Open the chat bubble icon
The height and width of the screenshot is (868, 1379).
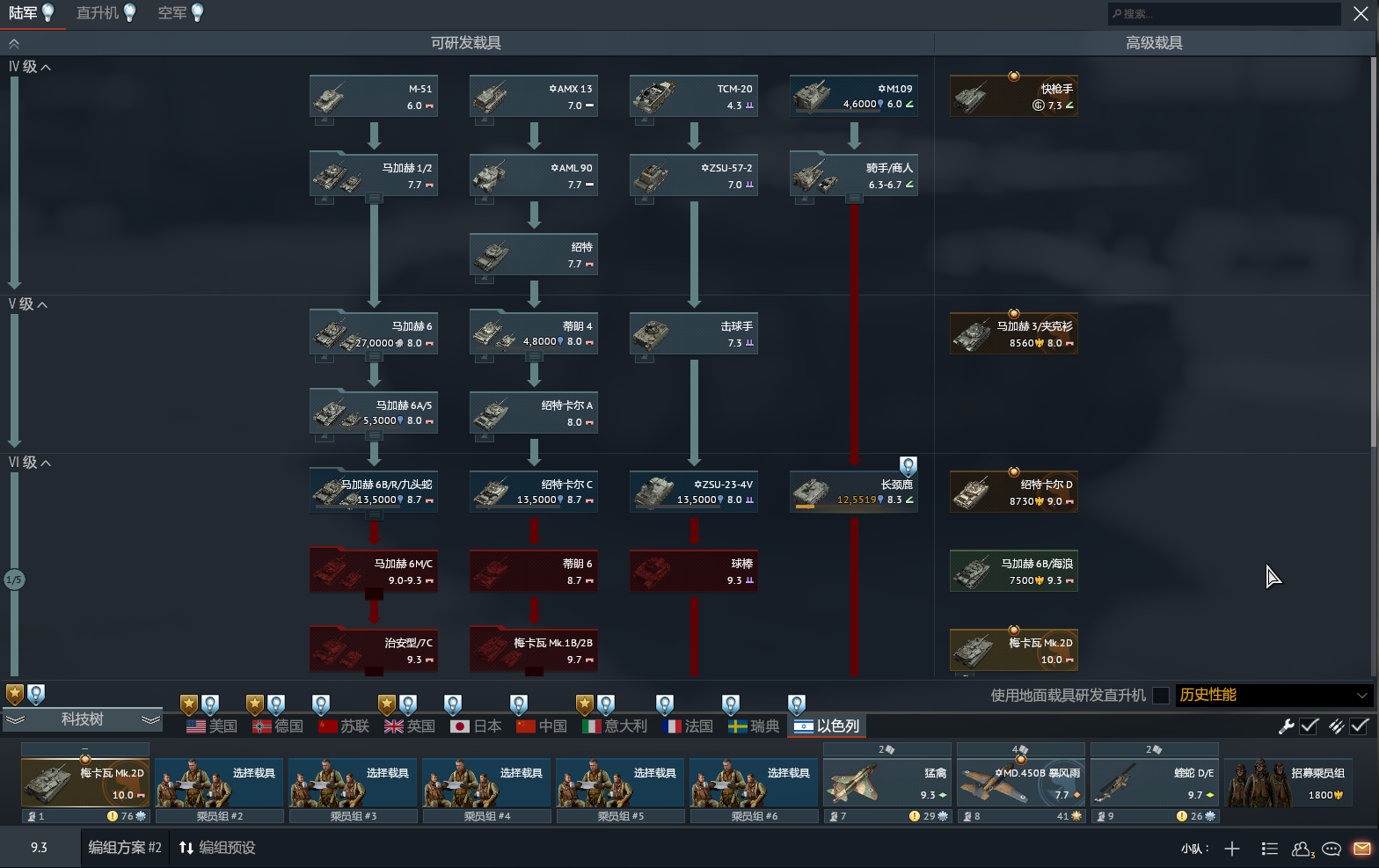tap(1332, 849)
